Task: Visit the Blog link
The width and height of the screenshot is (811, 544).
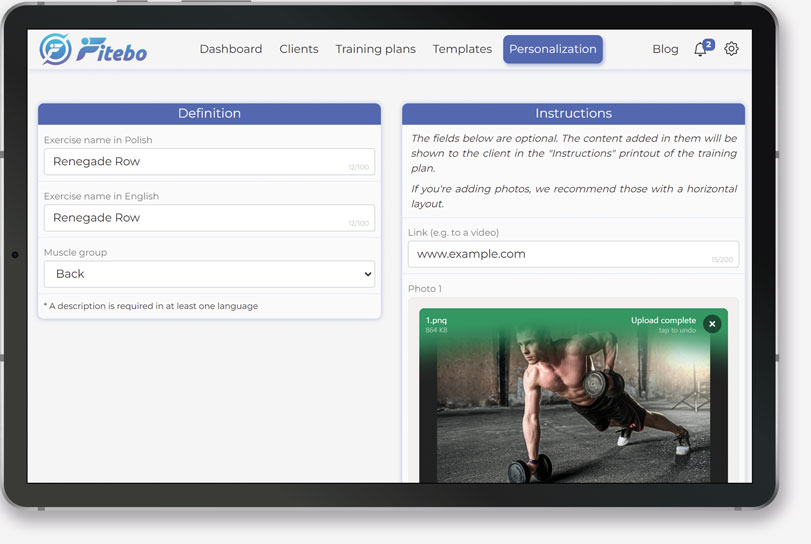Action: (x=665, y=49)
